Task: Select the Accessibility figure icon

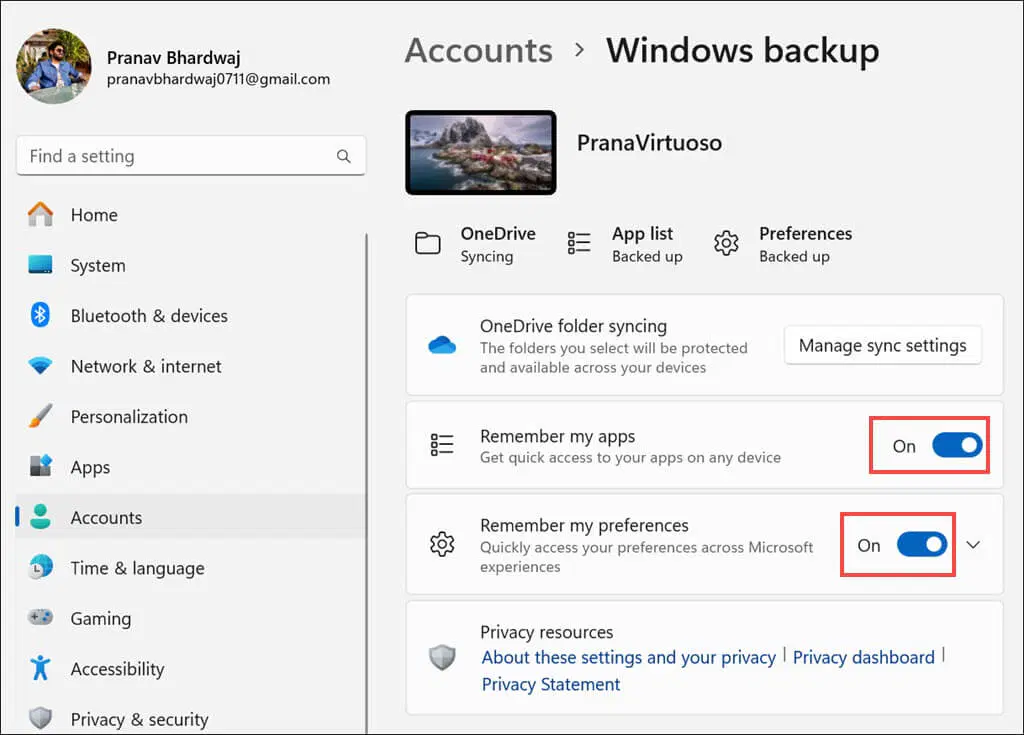Action: tap(40, 669)
